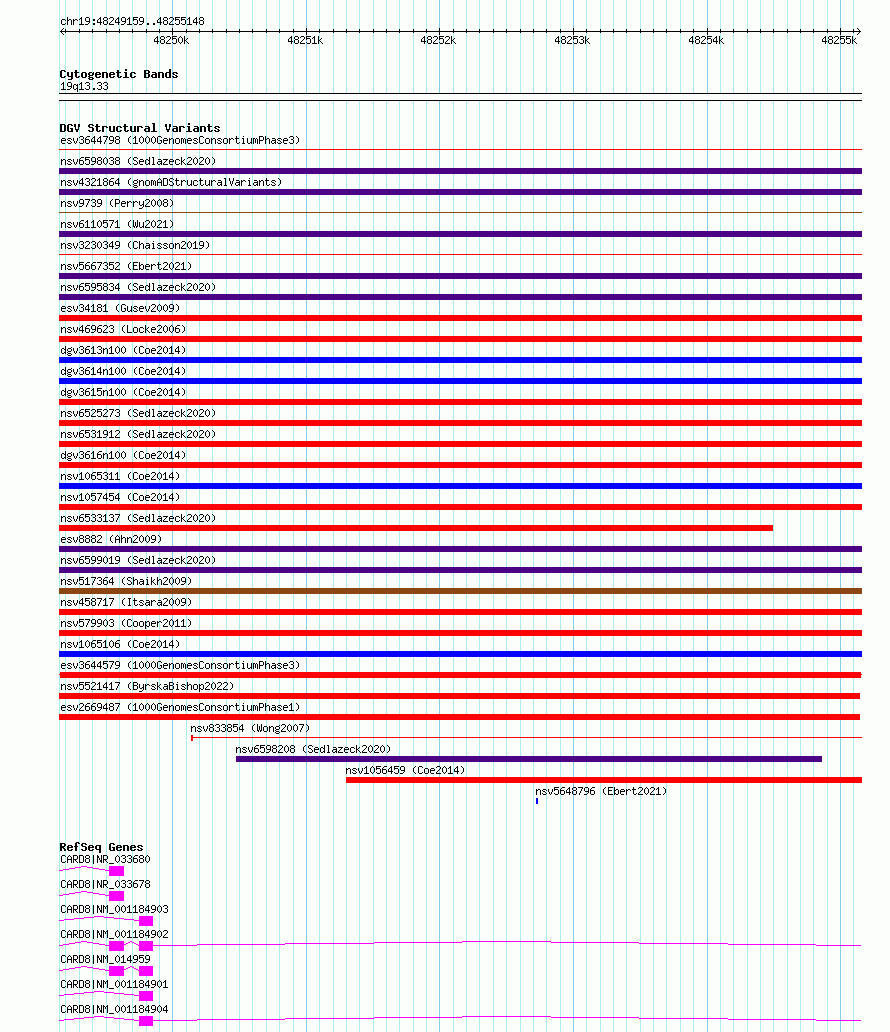Viewport: 890px width, 1032px height.
Task: Open dgv3613n100 (Coe2014) label
Action: tap(123, 351)
